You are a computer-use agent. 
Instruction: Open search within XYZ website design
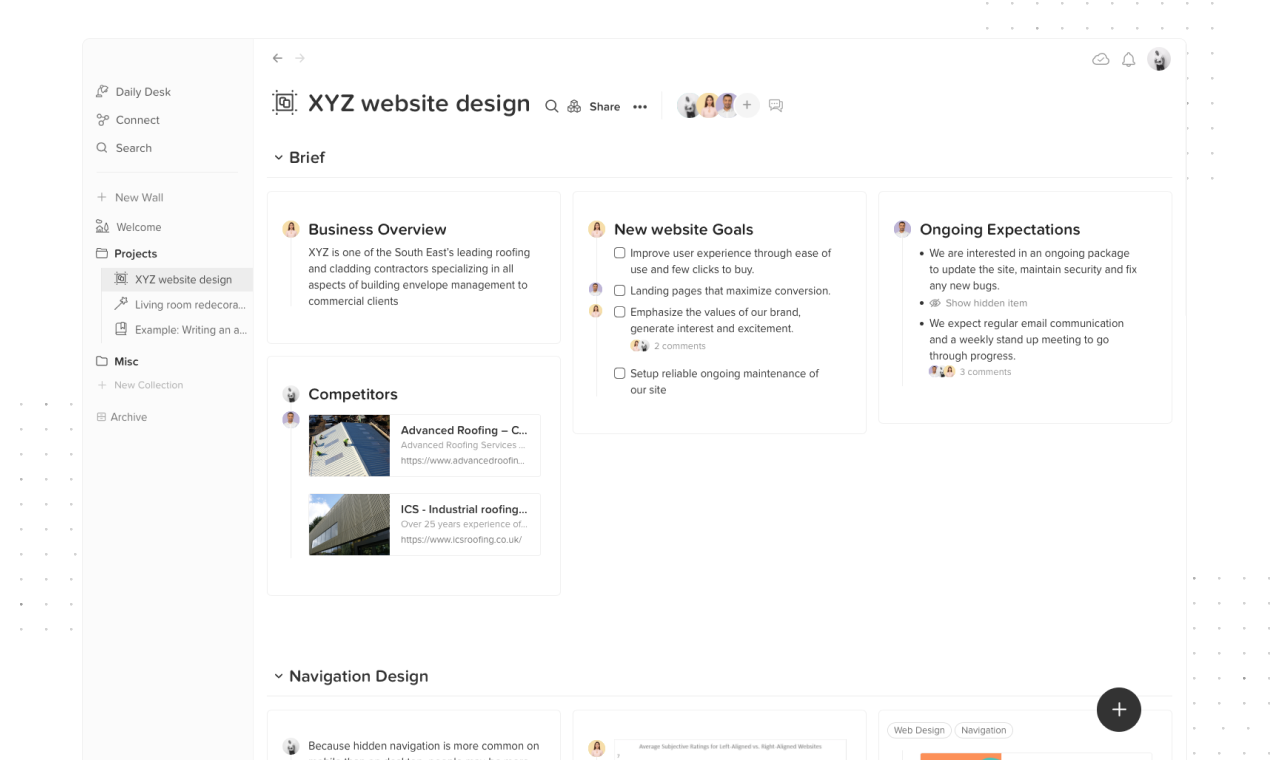click(x=551, y=105)
